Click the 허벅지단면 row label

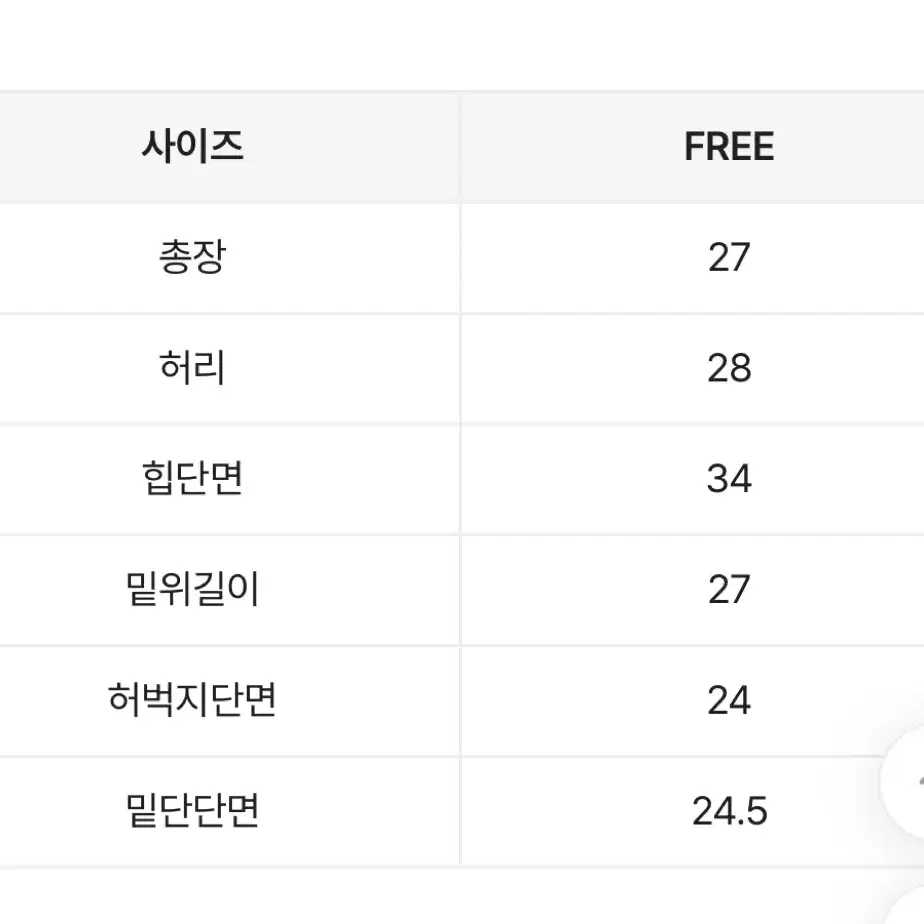tap(193, 699)
